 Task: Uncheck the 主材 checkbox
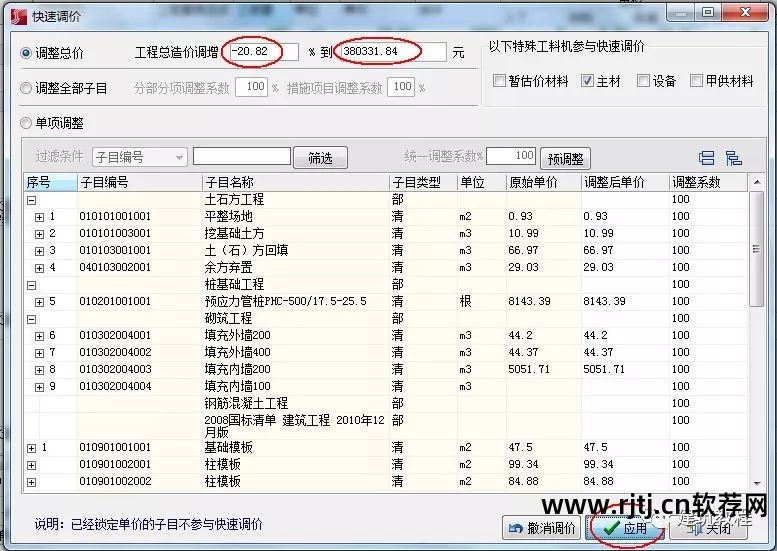(x=587, y=80)
